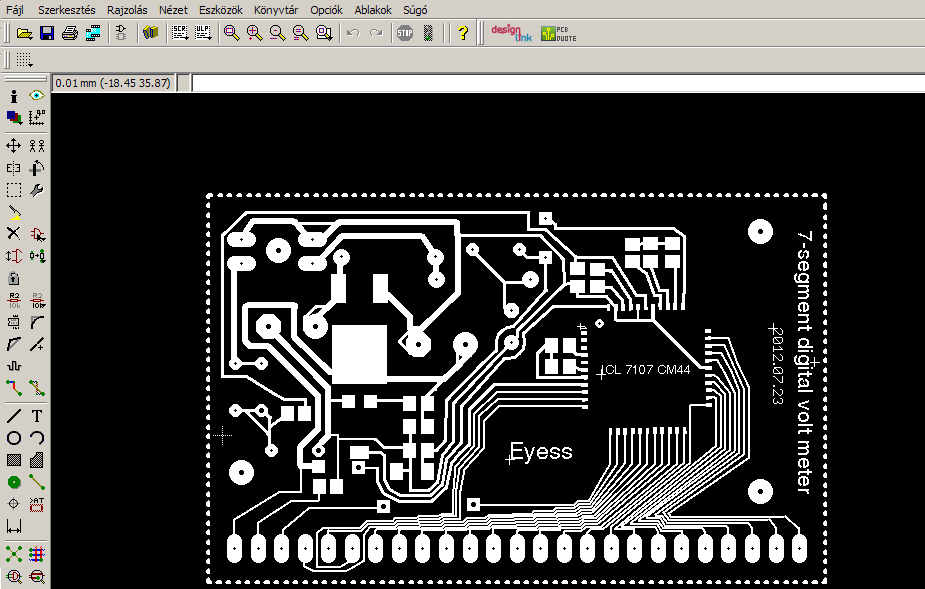
Task: Select the Info tool
Action: pos(14,96)
